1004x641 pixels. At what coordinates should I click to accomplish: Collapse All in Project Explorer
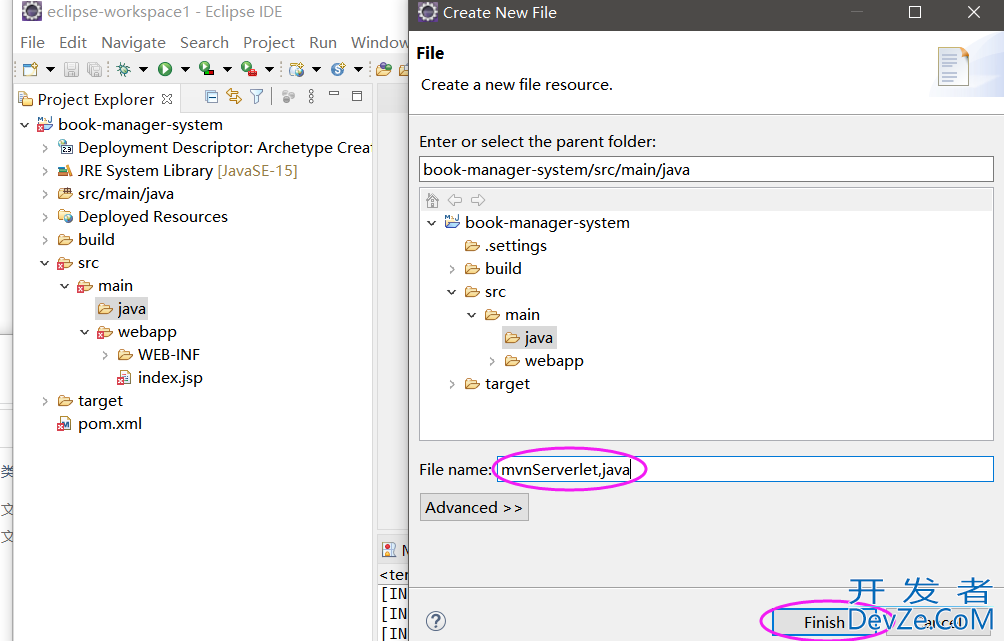pyautogui.click(x=211, y=97)
